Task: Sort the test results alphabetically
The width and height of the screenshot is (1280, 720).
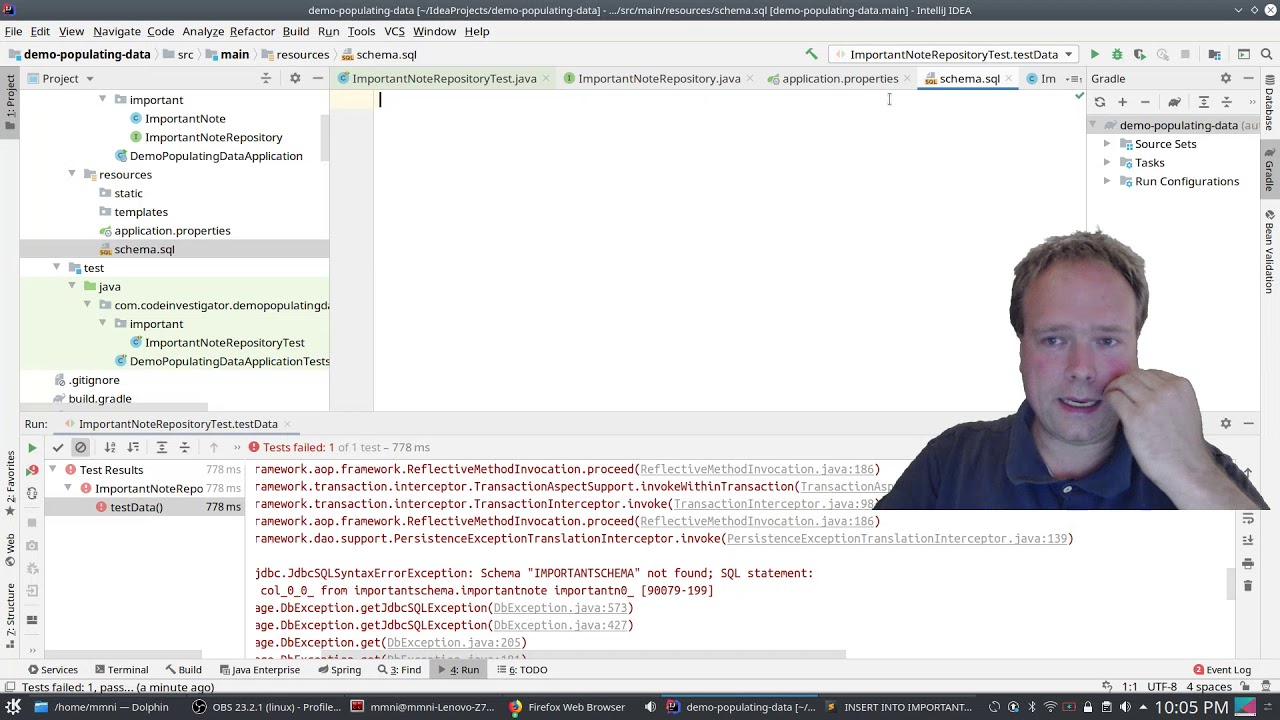Action: [110, 448]
